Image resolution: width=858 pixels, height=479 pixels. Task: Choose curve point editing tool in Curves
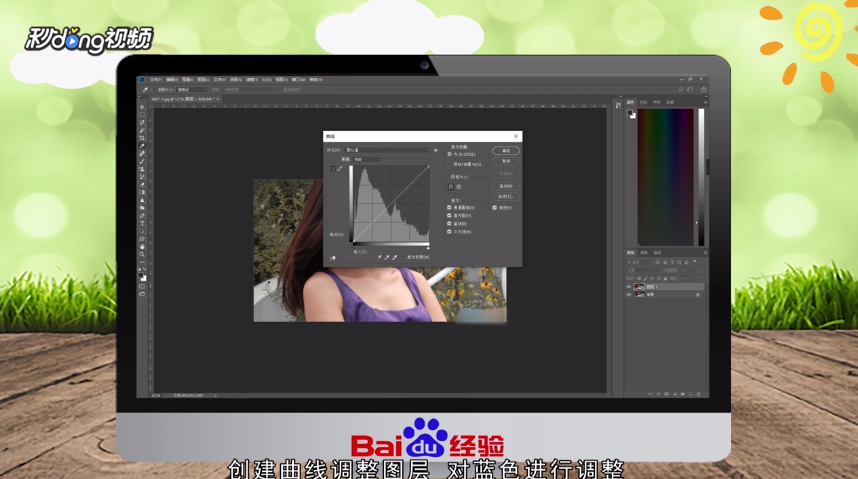coord(333,169)
